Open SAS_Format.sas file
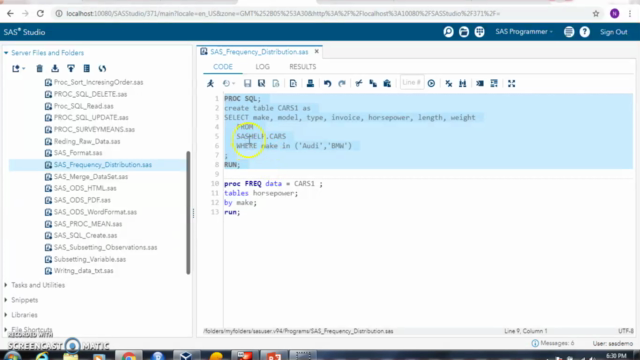This screenshot has height=360, width=640. coord(78,153)
